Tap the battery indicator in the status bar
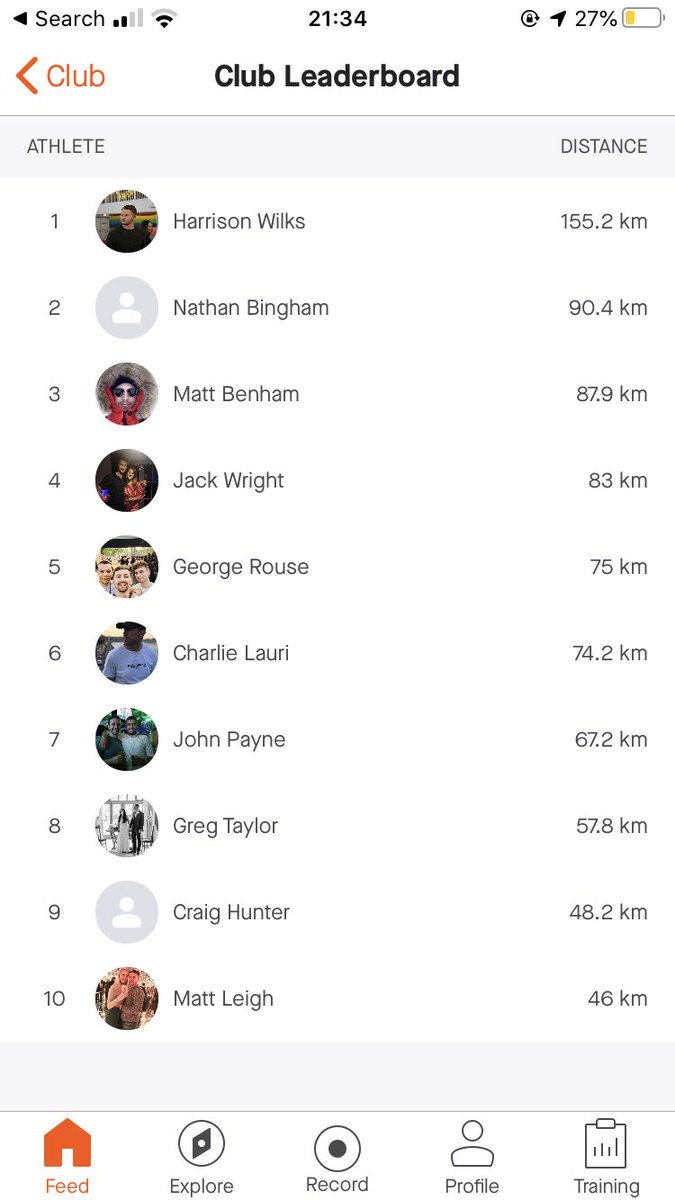 pos(643,18)
